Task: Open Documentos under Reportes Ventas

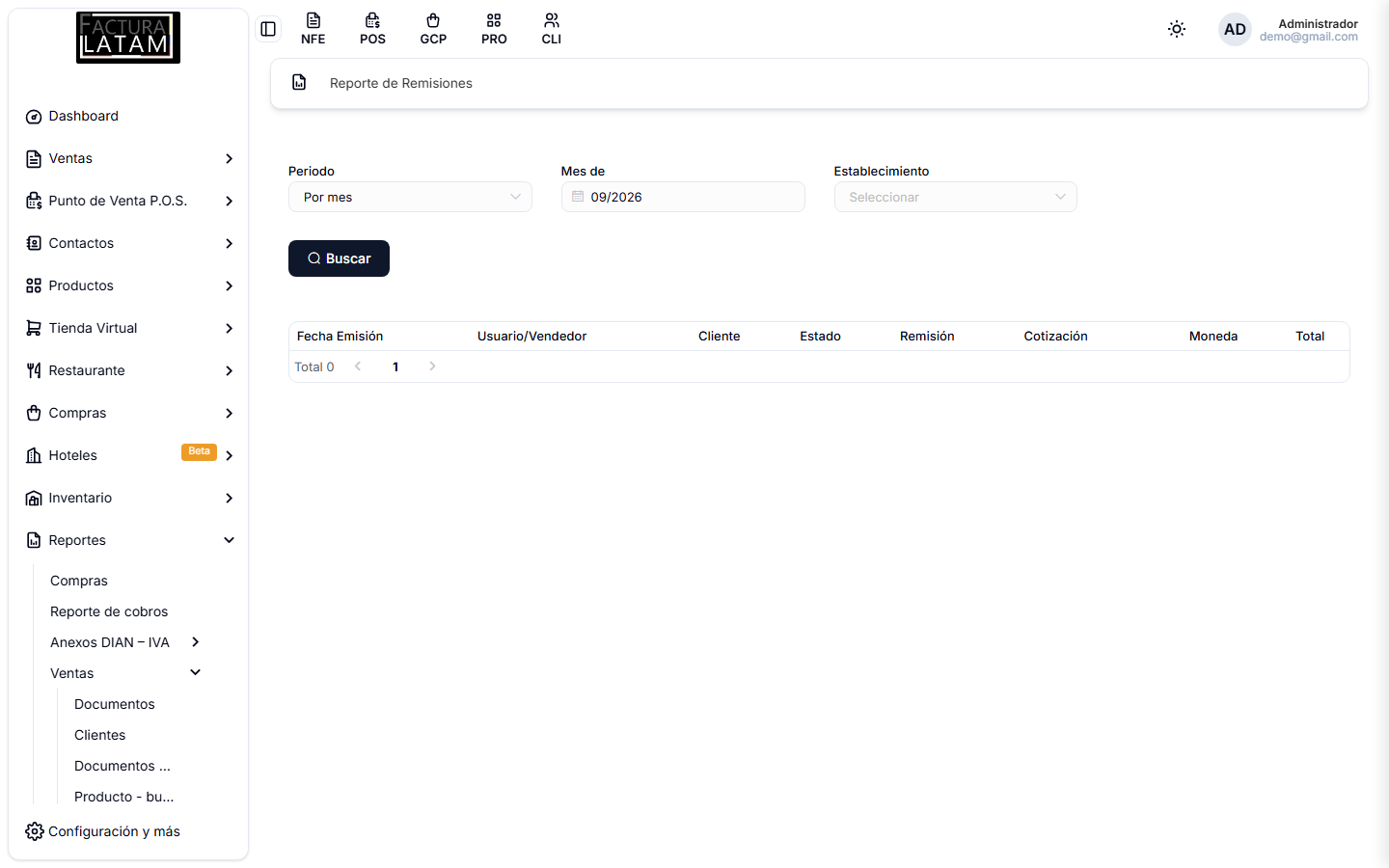Action: click(115, 704)
